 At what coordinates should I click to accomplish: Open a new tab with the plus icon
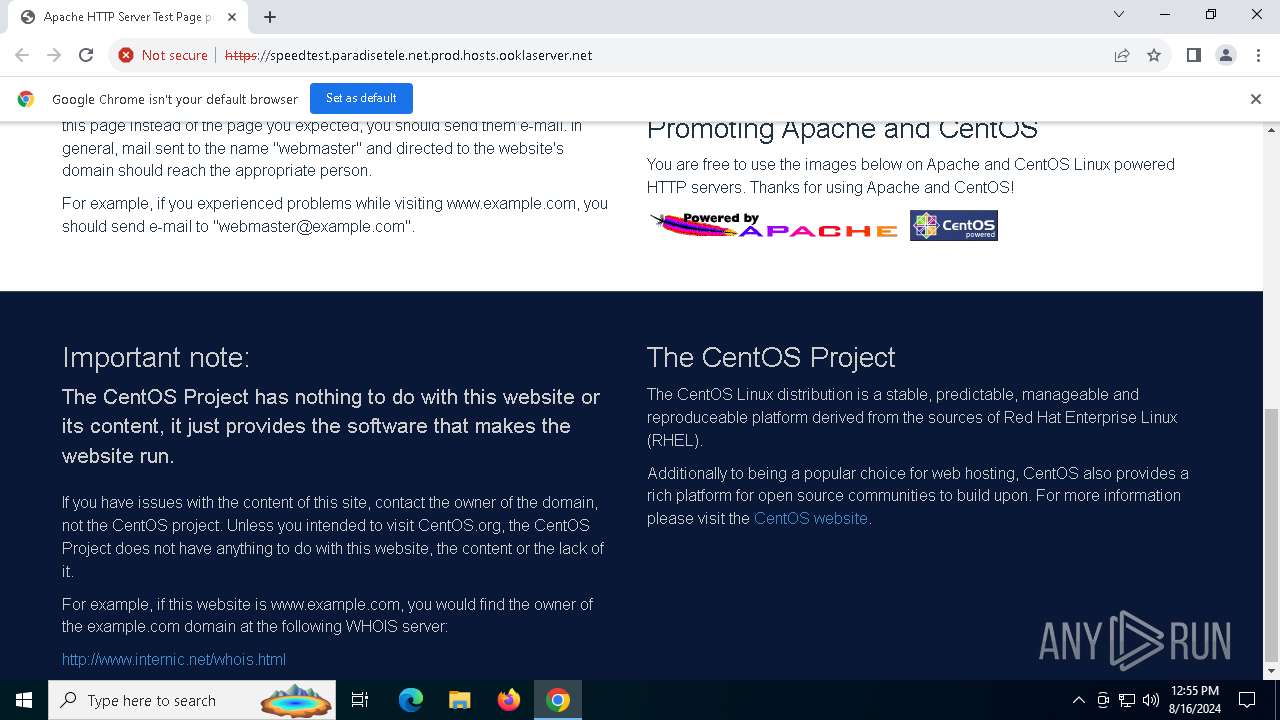click(270, 17)
